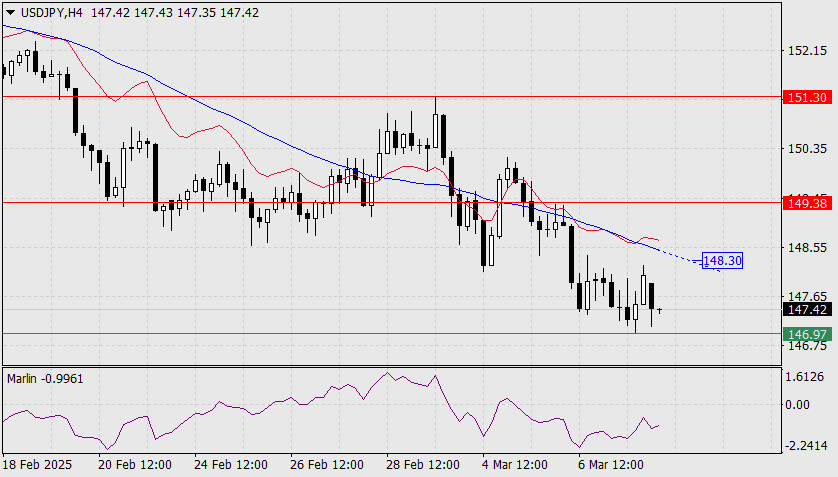
Task: Click the 18 Feb 2025 date label
Action: pos(37,465)
